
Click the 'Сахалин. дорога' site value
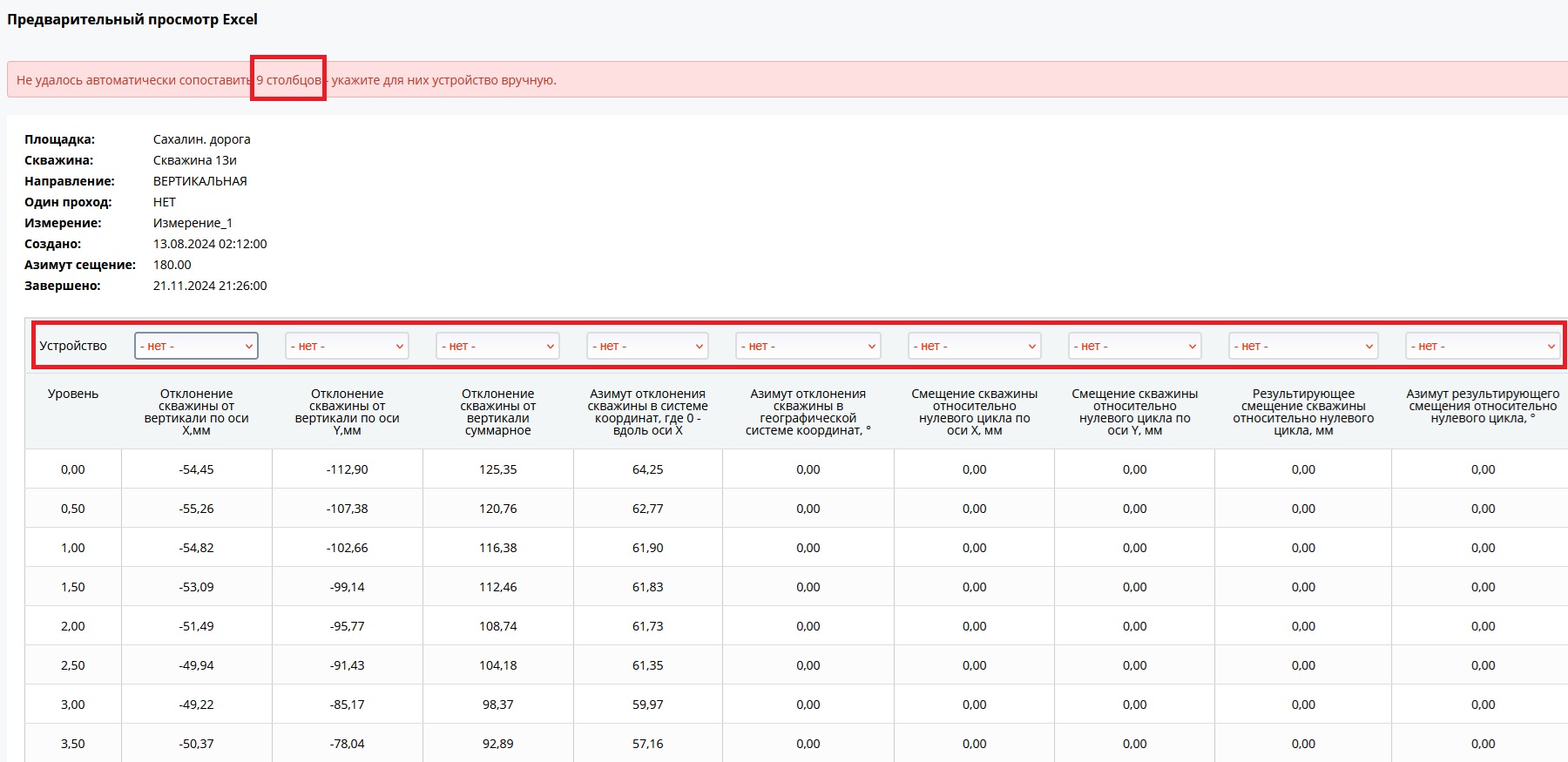coord(201,139)
